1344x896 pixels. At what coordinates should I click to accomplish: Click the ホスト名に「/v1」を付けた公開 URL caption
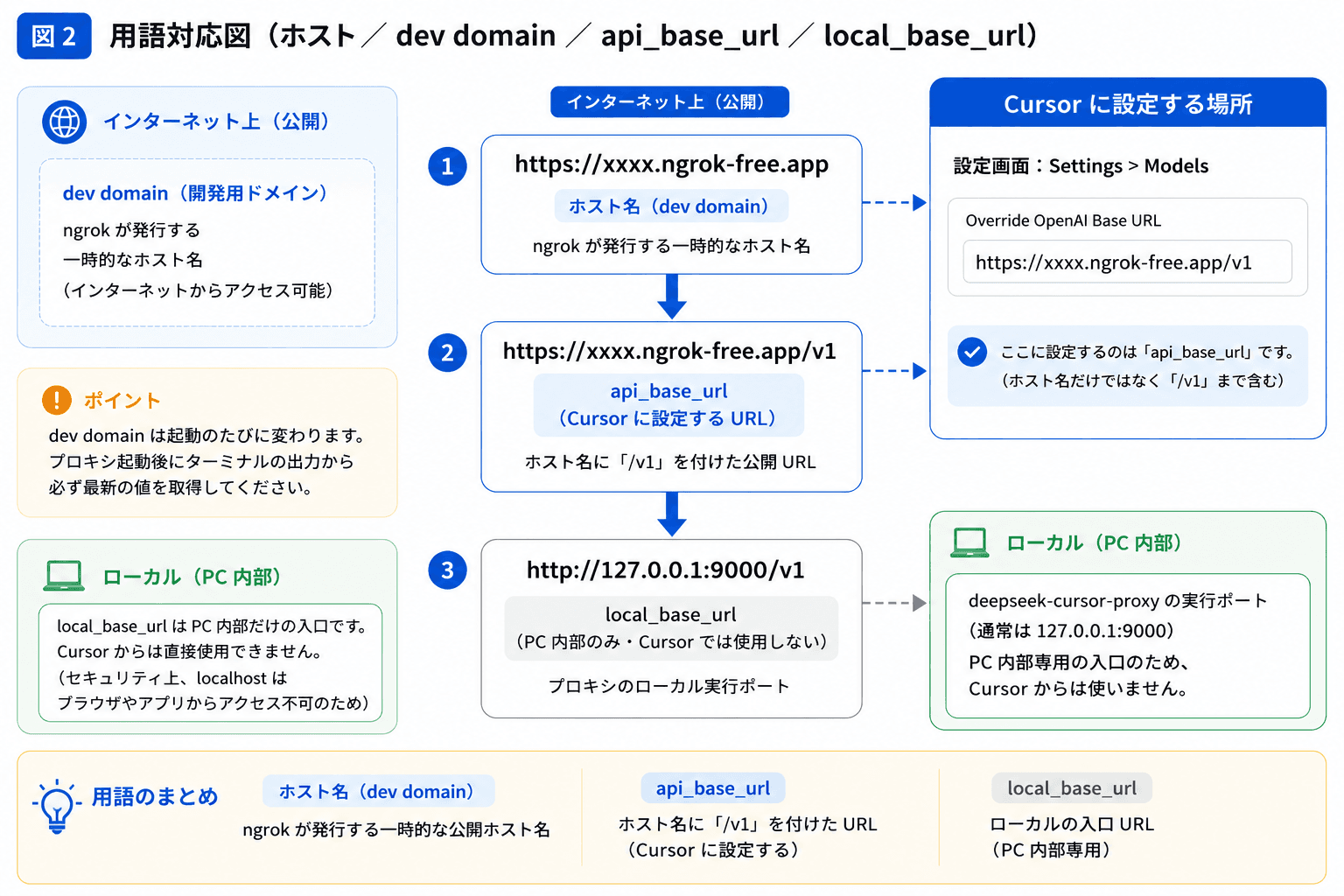[x=670, y=462]
